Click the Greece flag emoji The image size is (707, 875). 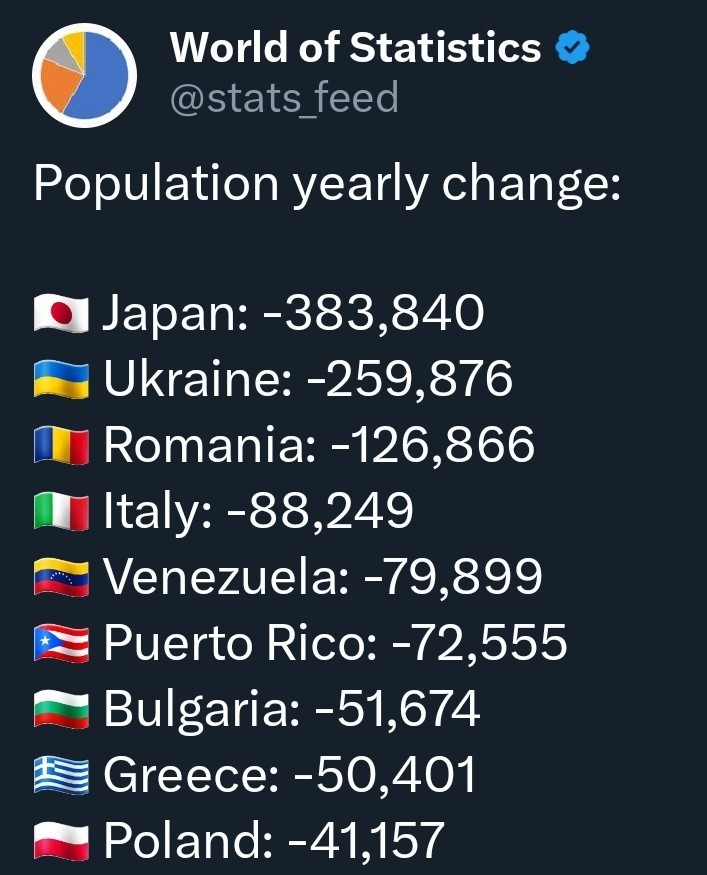point(61,776)
